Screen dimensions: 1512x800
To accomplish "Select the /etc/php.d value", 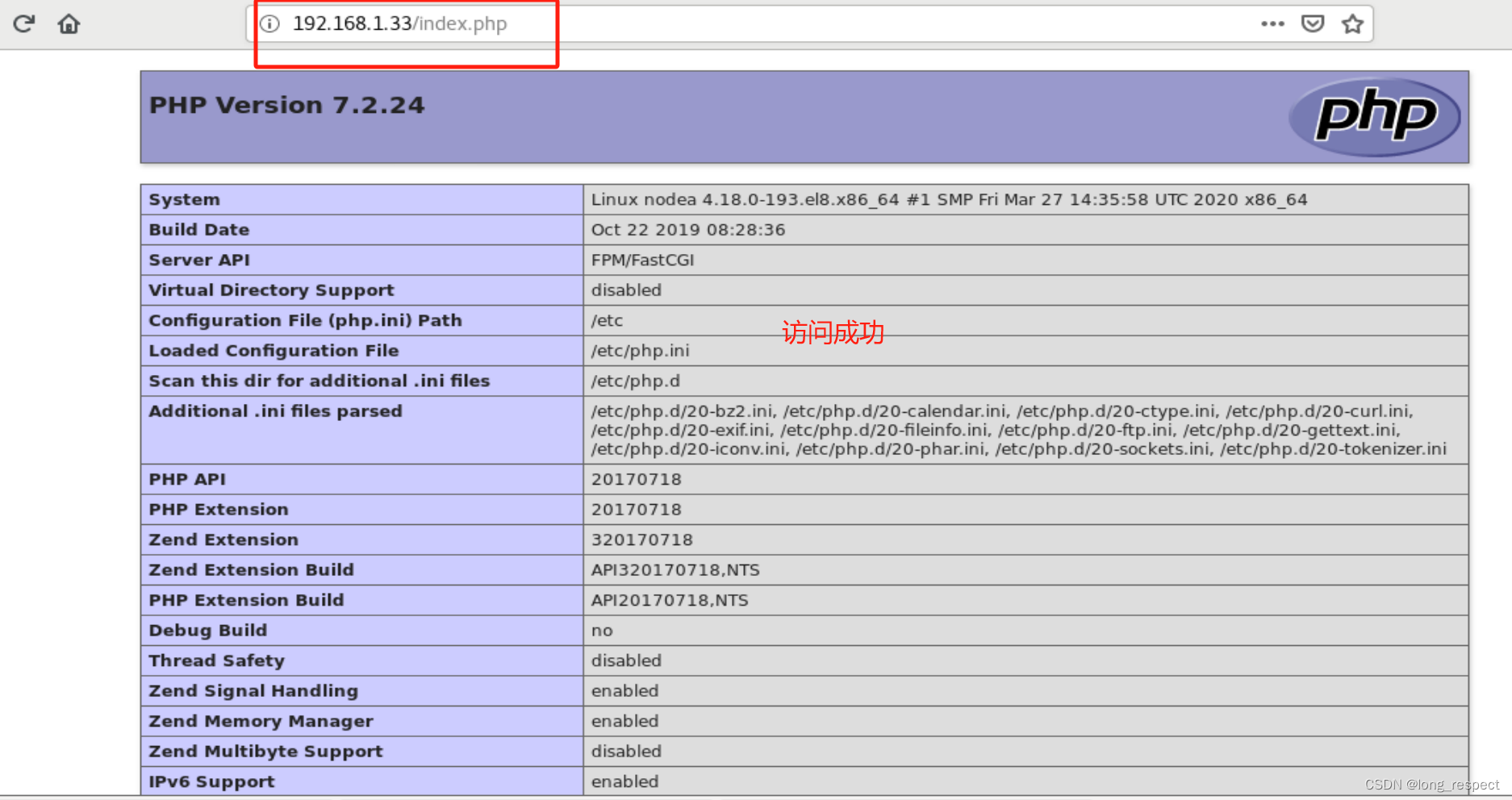I will click(635, 381).
